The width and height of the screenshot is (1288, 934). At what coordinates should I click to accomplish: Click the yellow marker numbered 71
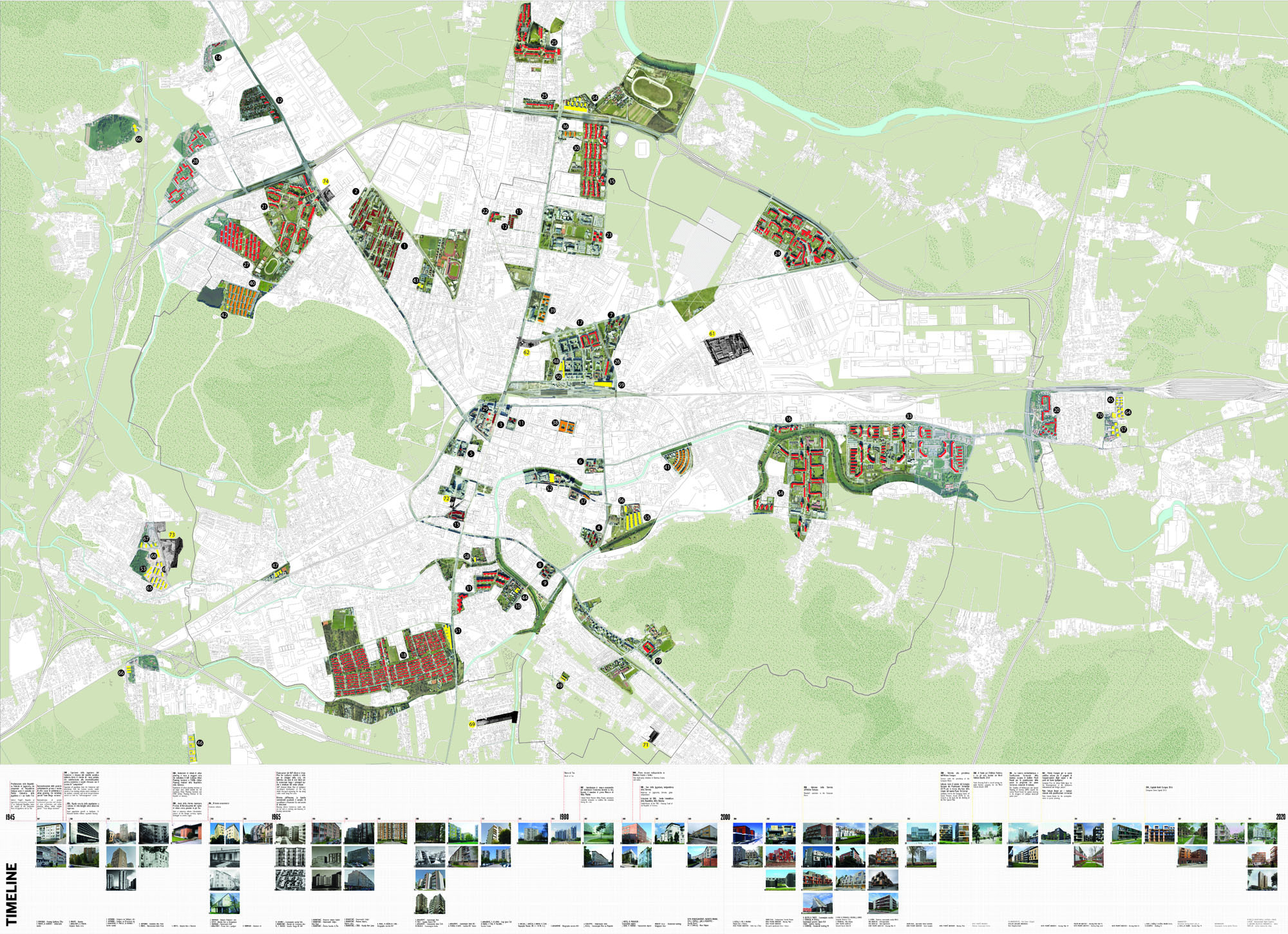645,745
